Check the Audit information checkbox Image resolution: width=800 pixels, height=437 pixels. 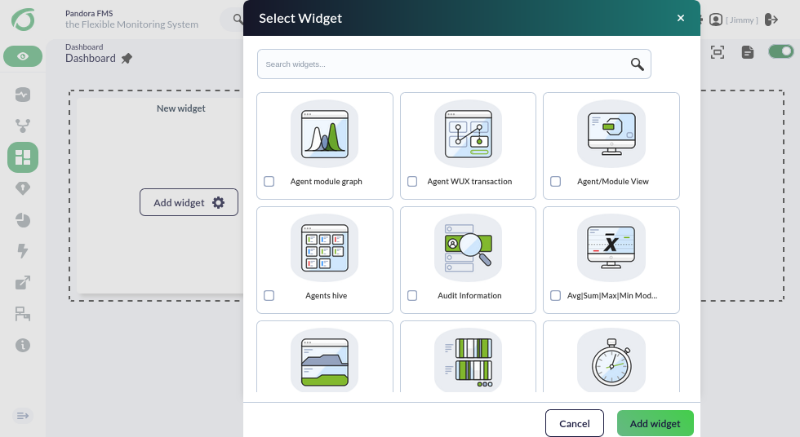(x=412, y=295)
